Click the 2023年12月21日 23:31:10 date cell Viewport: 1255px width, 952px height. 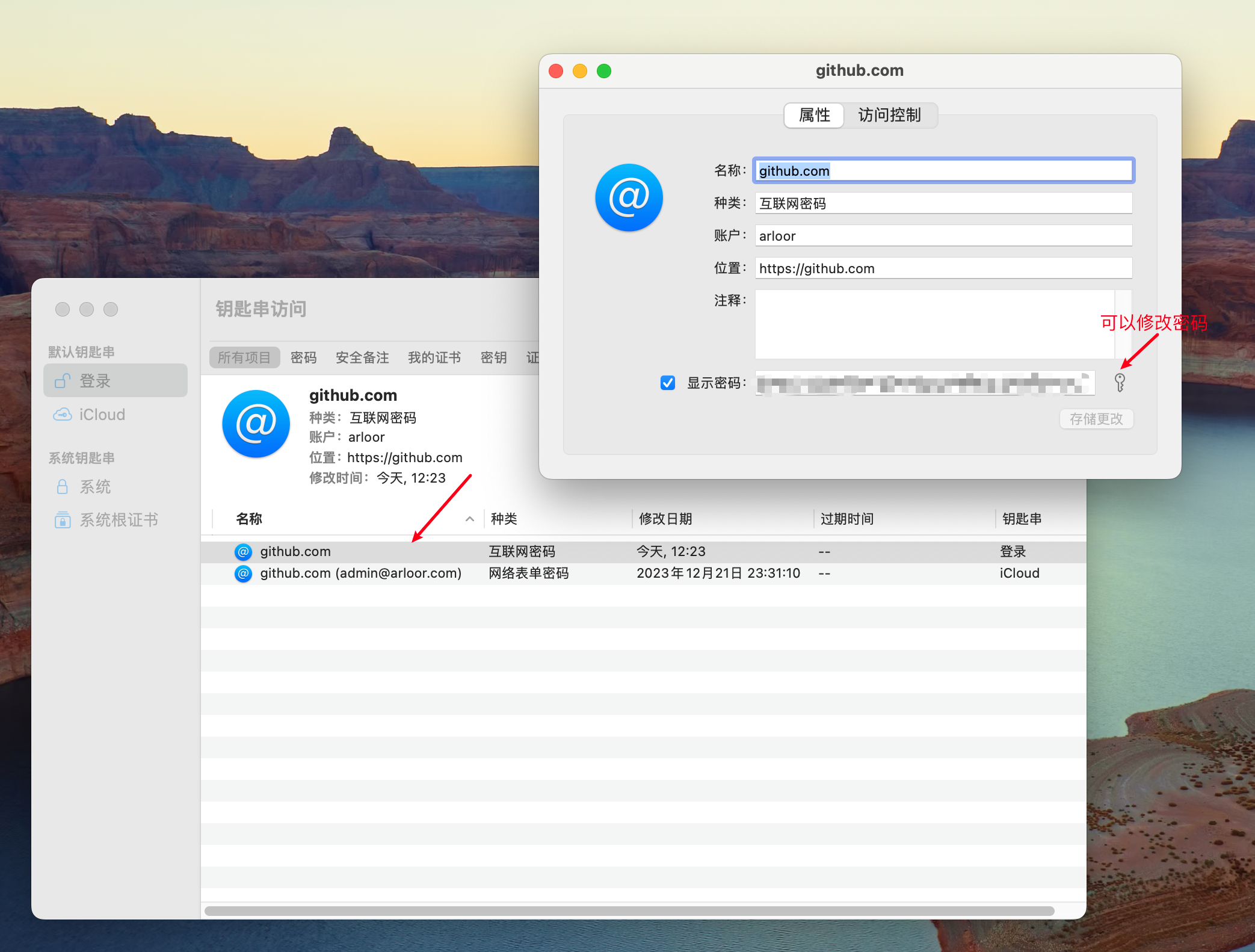(x=718, y=573)
